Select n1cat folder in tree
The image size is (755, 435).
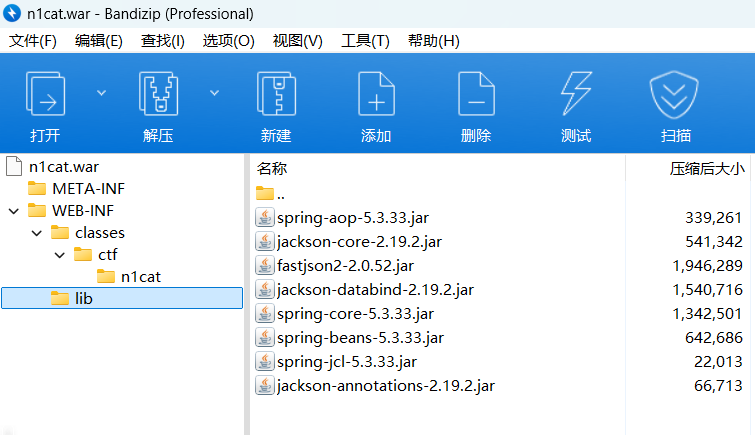tap(141, 276)
